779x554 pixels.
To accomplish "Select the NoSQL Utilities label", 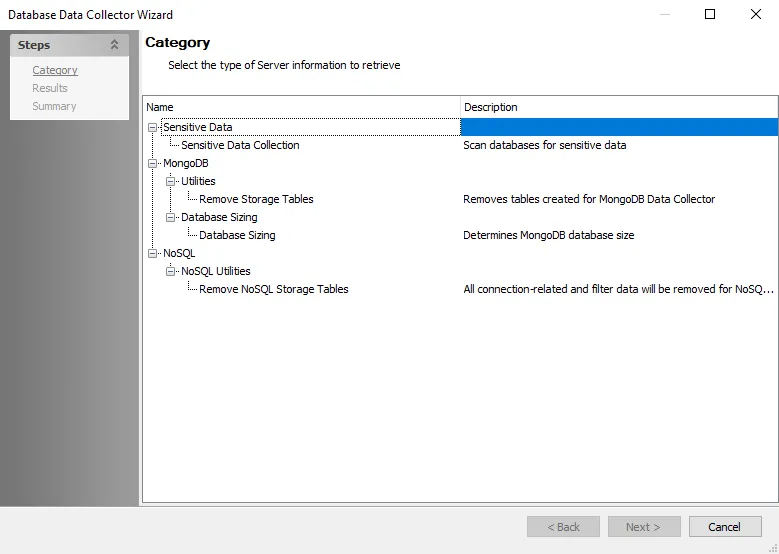I will [216, 271].
